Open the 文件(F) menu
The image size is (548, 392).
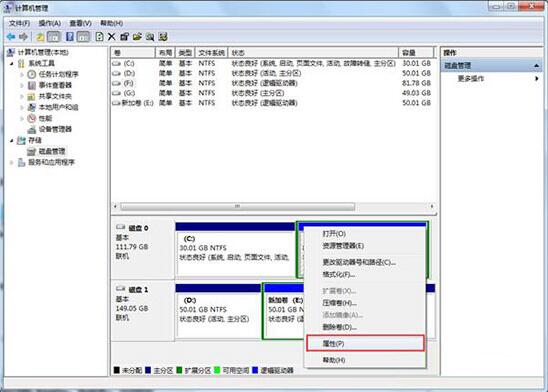tap(19, 23)
